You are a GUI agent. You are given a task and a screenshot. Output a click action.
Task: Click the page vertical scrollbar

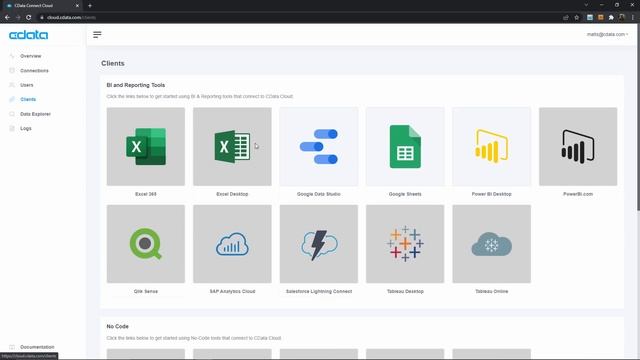coord(638,118)
